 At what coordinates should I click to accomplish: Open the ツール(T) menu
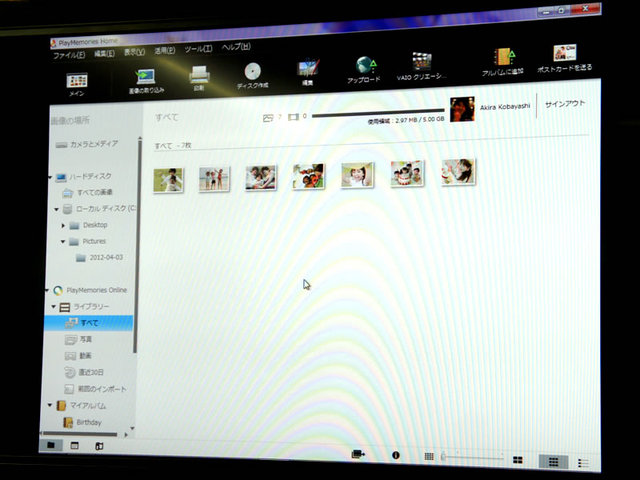198,49
